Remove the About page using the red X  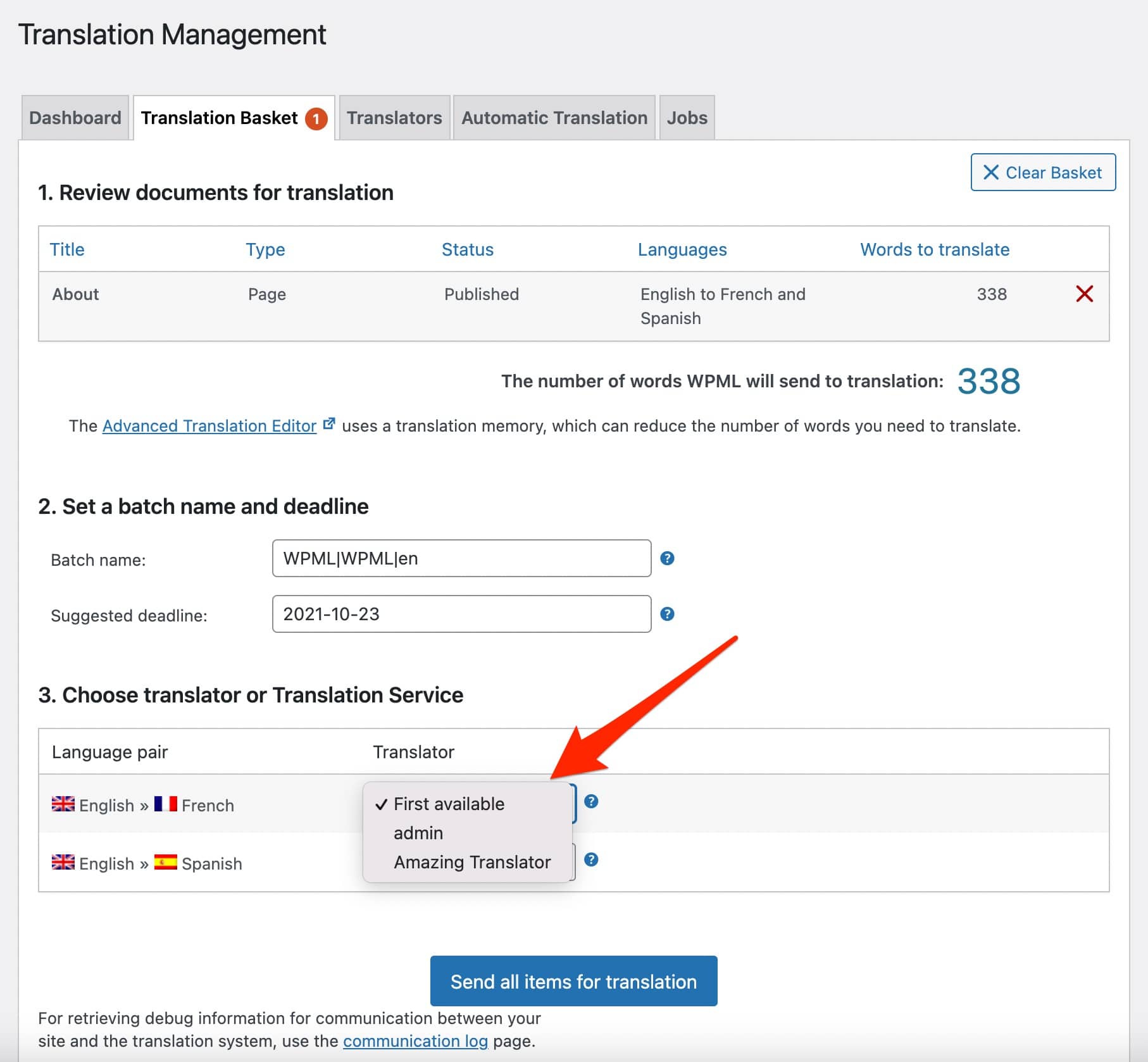[1084, 294]
